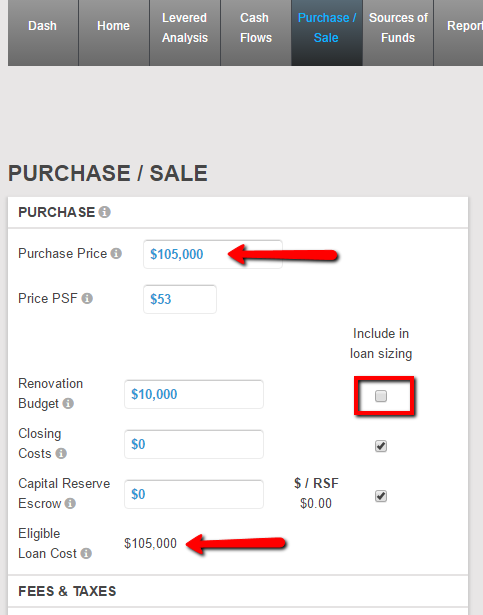Click the Price PSF info icon
This screenshot has width=483, height=615.
click(87, 298)
